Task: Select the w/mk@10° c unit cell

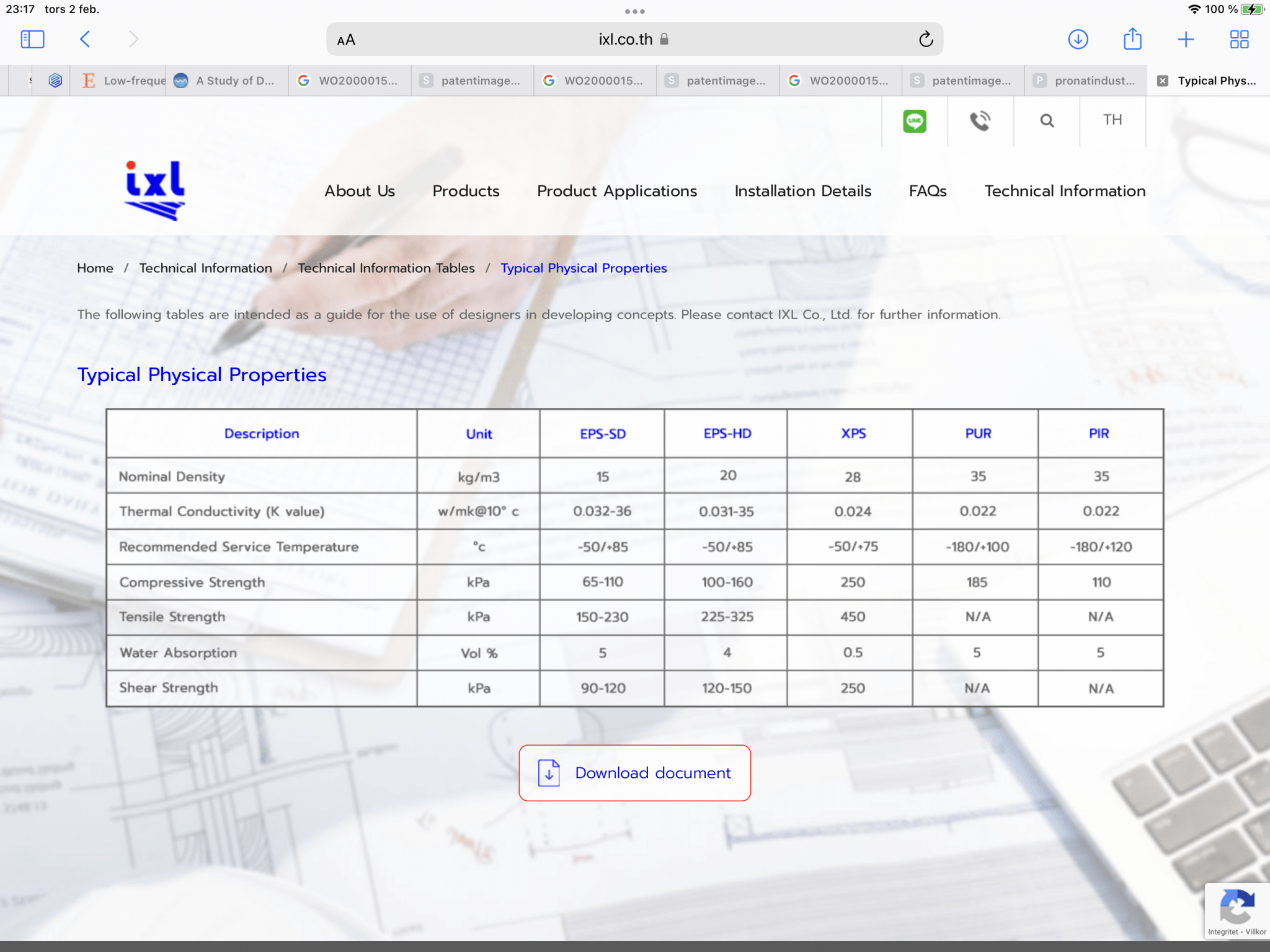Action: pos(478,511)
